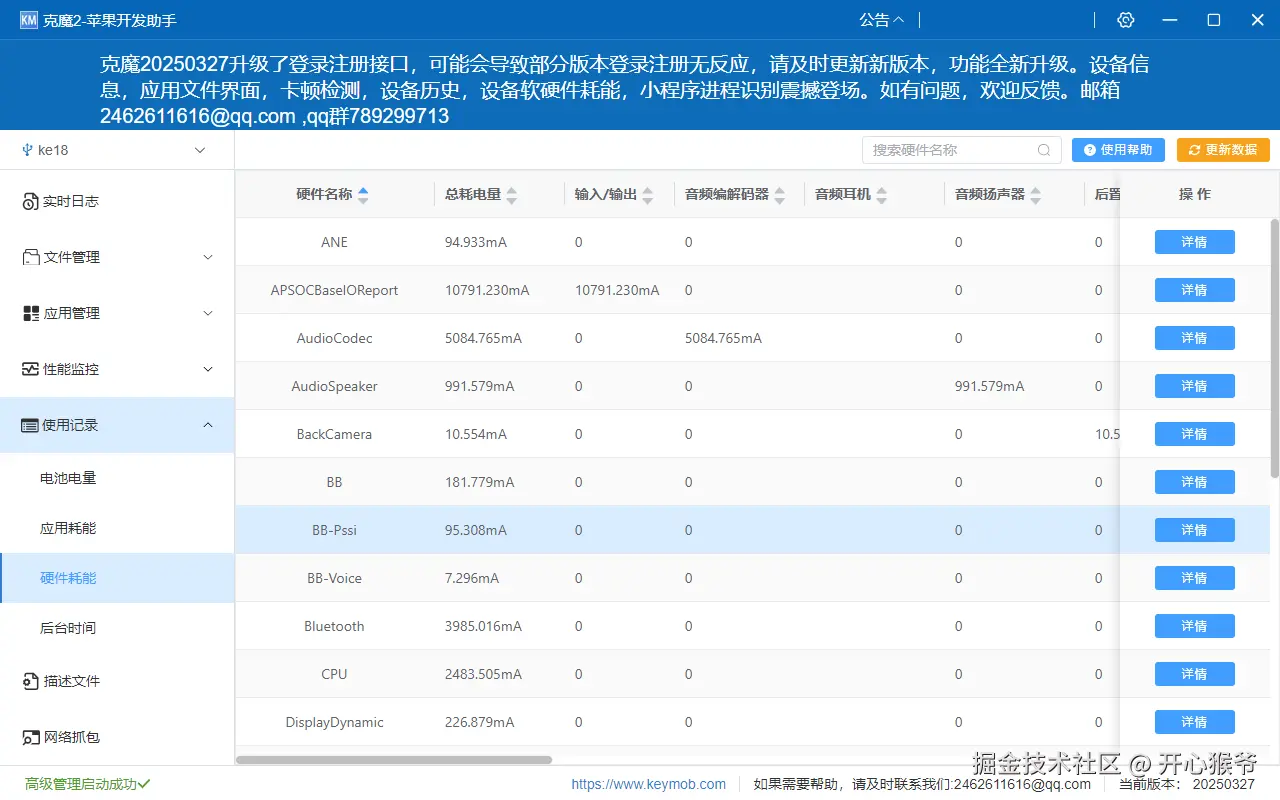Click the horizontal table scrollbar
The width and height of the screenshot is (1280, 800).
[394, 760]
